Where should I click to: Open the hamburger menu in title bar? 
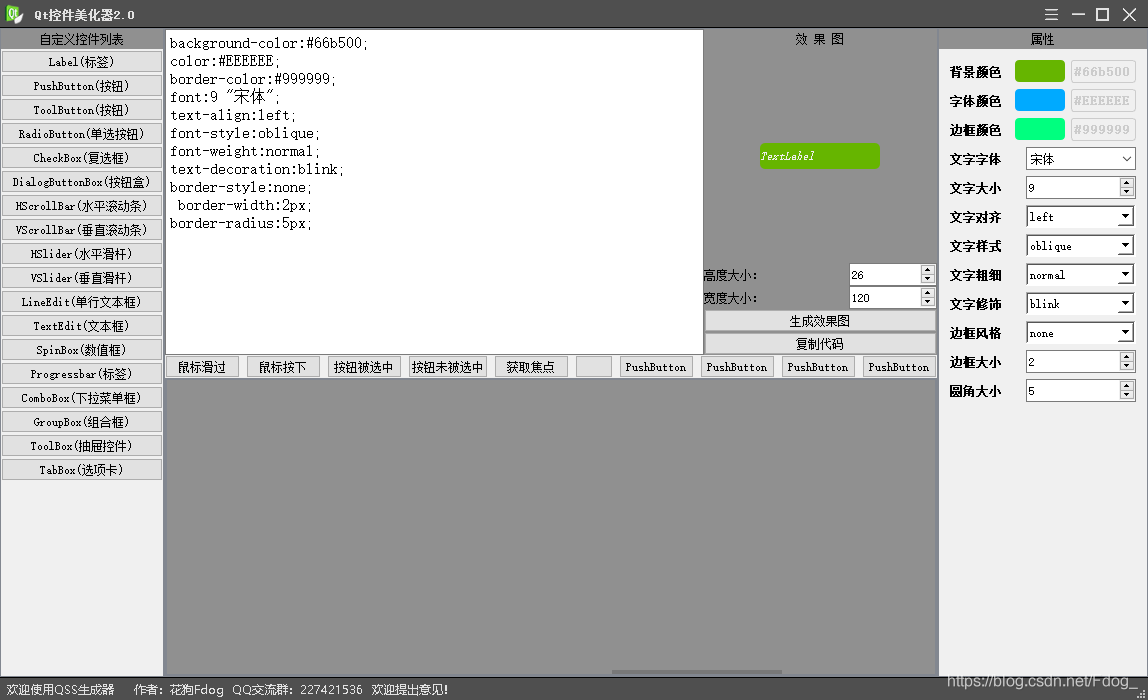point(1051,15)
